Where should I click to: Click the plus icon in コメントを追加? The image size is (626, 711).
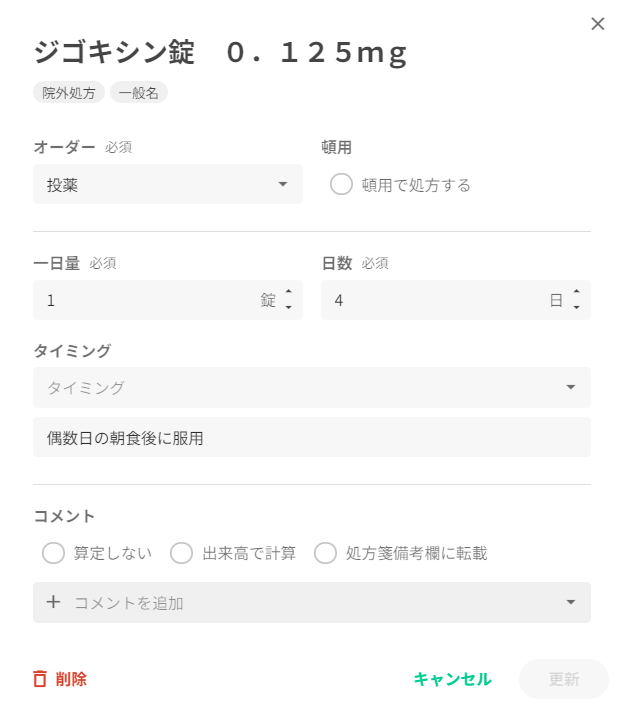[54, 602]
